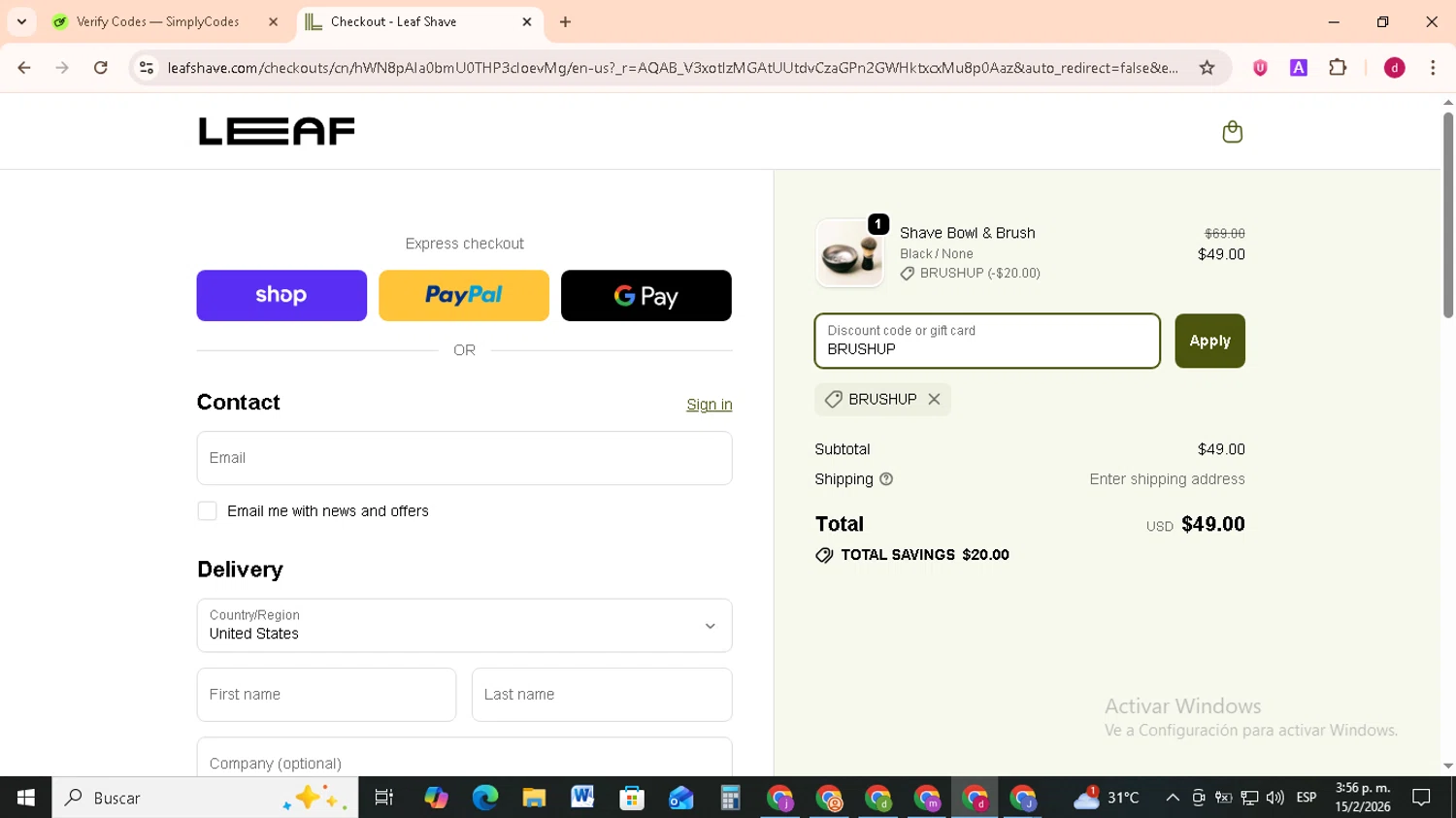Image resolution: width=1456 pixels, height=818 pixels.
Task: Open the Chrome profile avatar
Action: 1395,68
